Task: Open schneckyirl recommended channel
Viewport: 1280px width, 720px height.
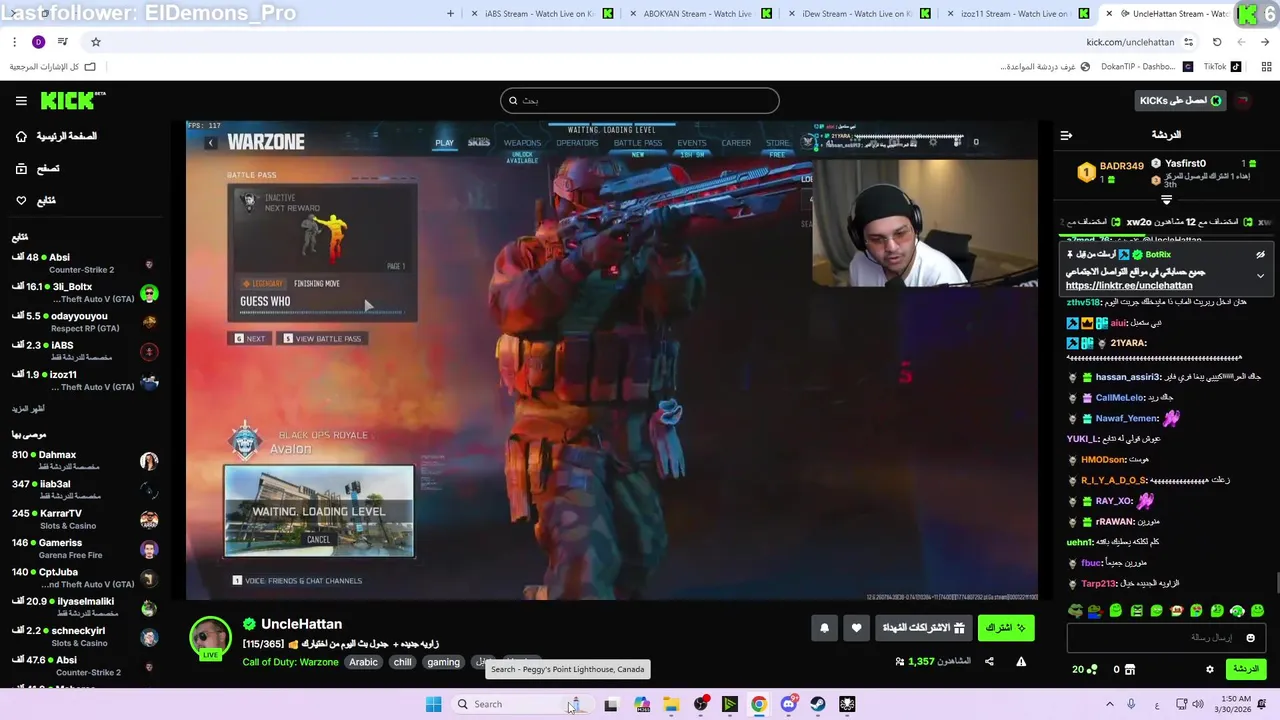Action: click(85, 636)
